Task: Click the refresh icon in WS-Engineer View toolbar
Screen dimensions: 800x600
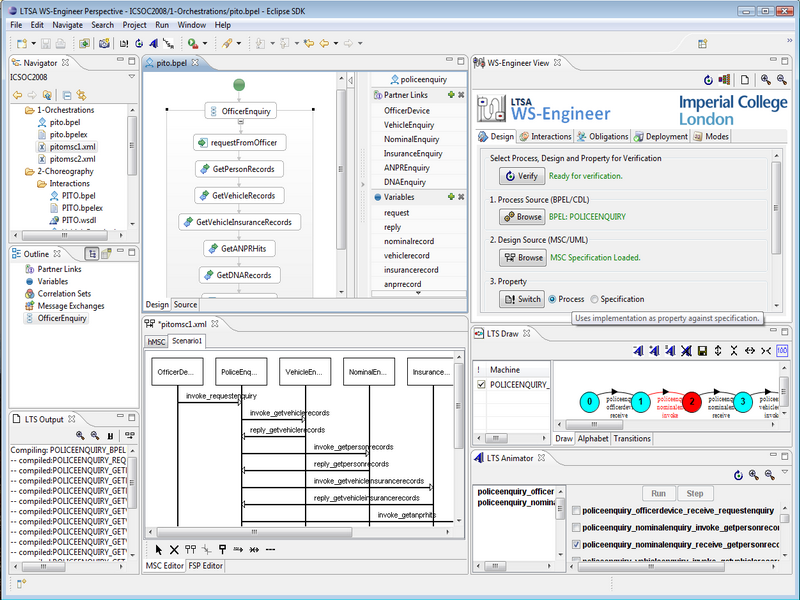Action: pyautogui.click(x=708, y=80)
